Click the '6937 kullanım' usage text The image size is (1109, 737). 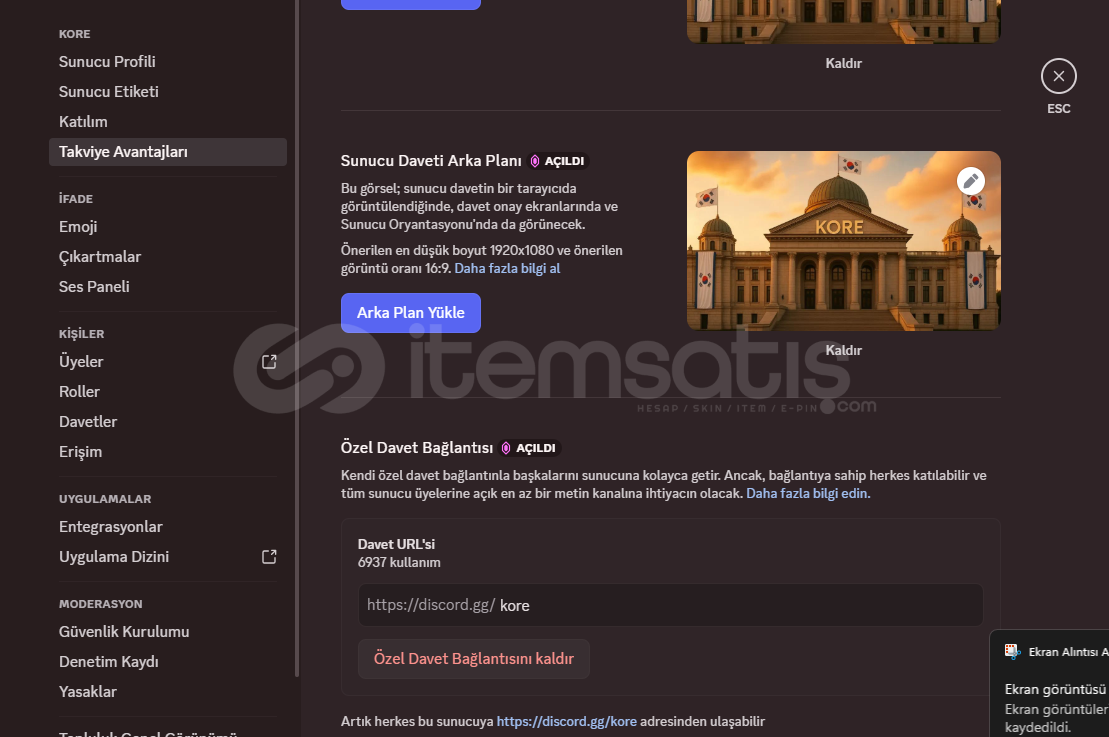(399, 563)
